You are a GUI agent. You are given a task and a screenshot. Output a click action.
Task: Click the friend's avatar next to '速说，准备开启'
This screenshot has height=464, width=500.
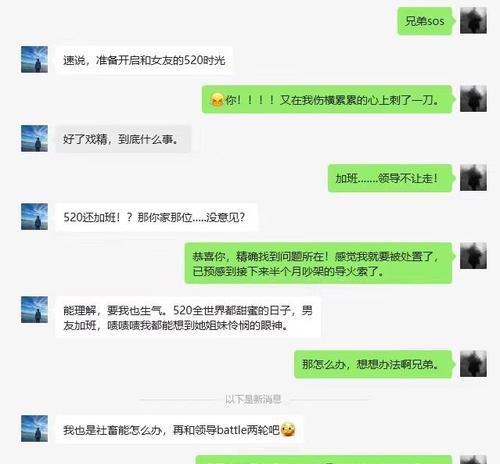click(34, 59)
